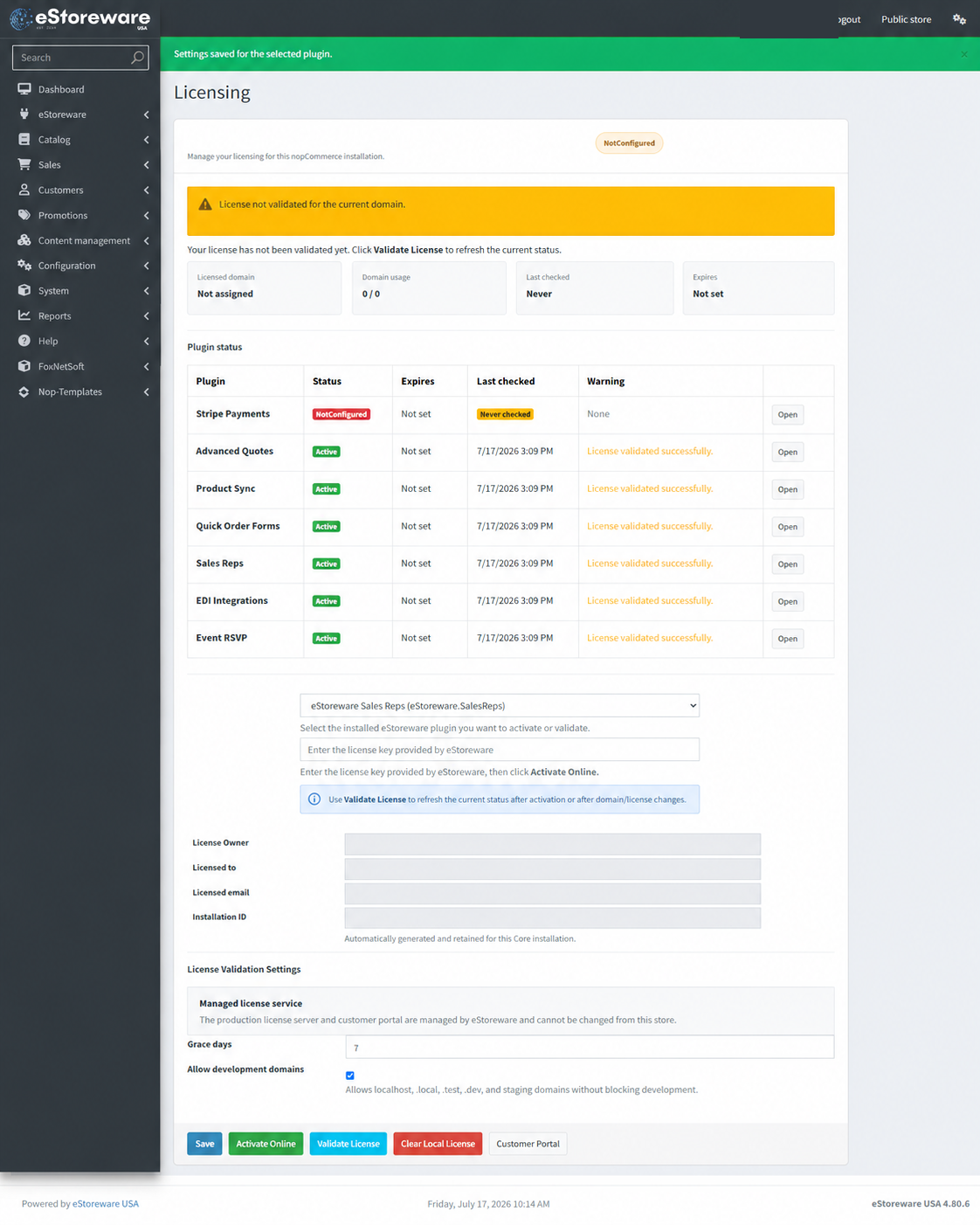The width and height of the screenshot is (980, 1225).
Task: Click the Reports chart icon
Action: pyautogui.click(x=24, y=315)
